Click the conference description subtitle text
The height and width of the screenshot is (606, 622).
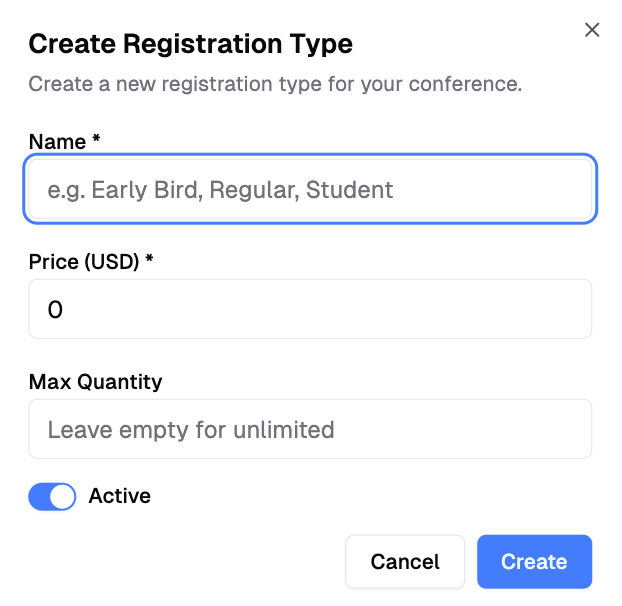pos(275,83)
